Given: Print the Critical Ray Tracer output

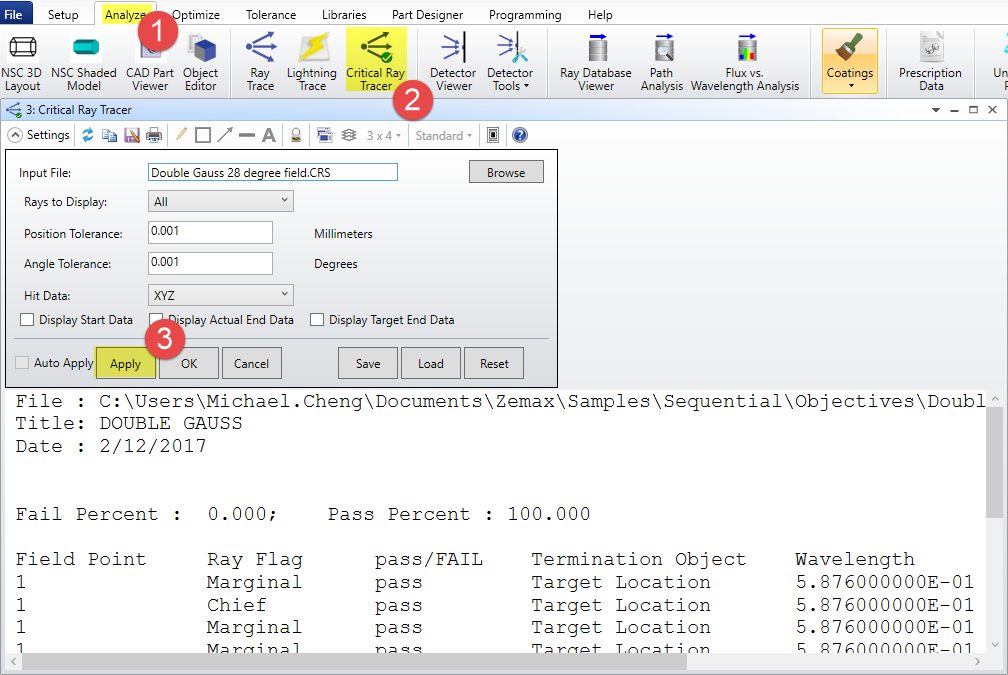Looking at the screenshot, I should point(154,135).
